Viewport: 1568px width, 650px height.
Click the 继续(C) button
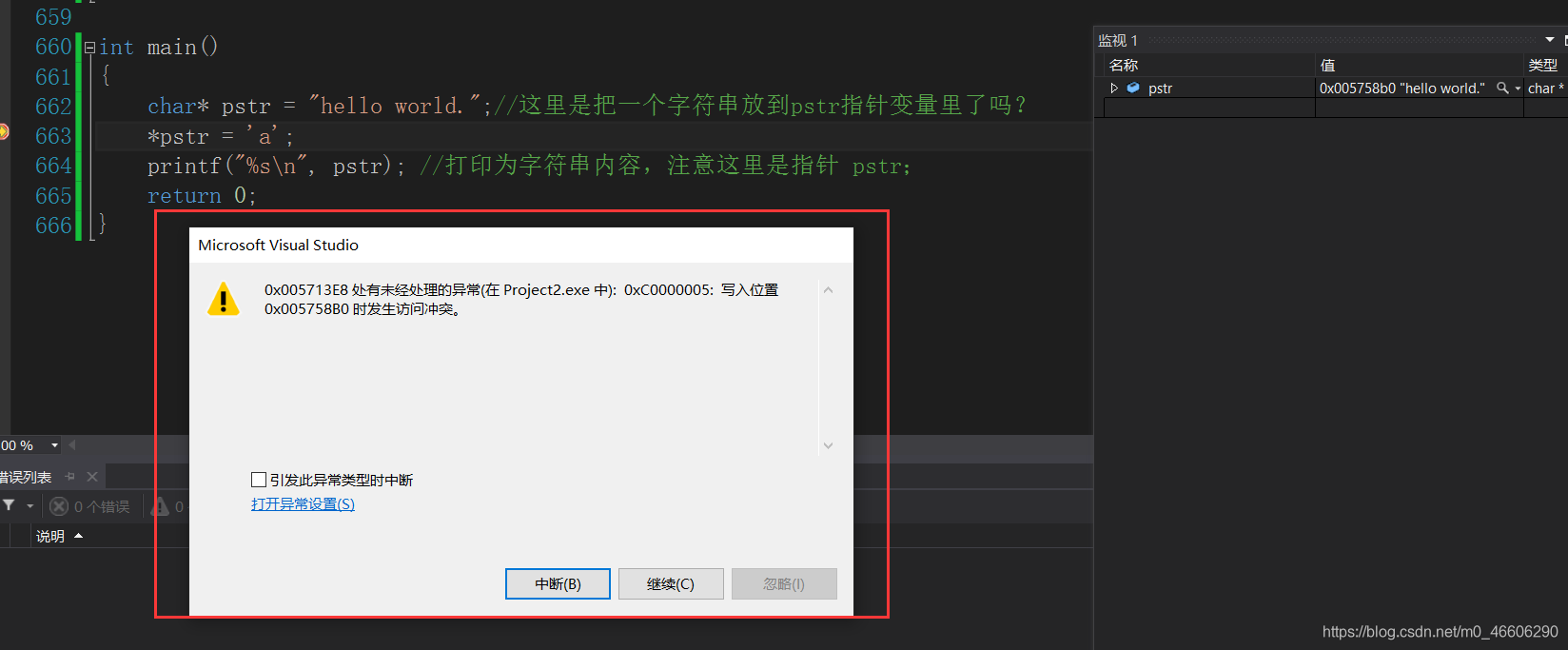[x=671, y=583]
